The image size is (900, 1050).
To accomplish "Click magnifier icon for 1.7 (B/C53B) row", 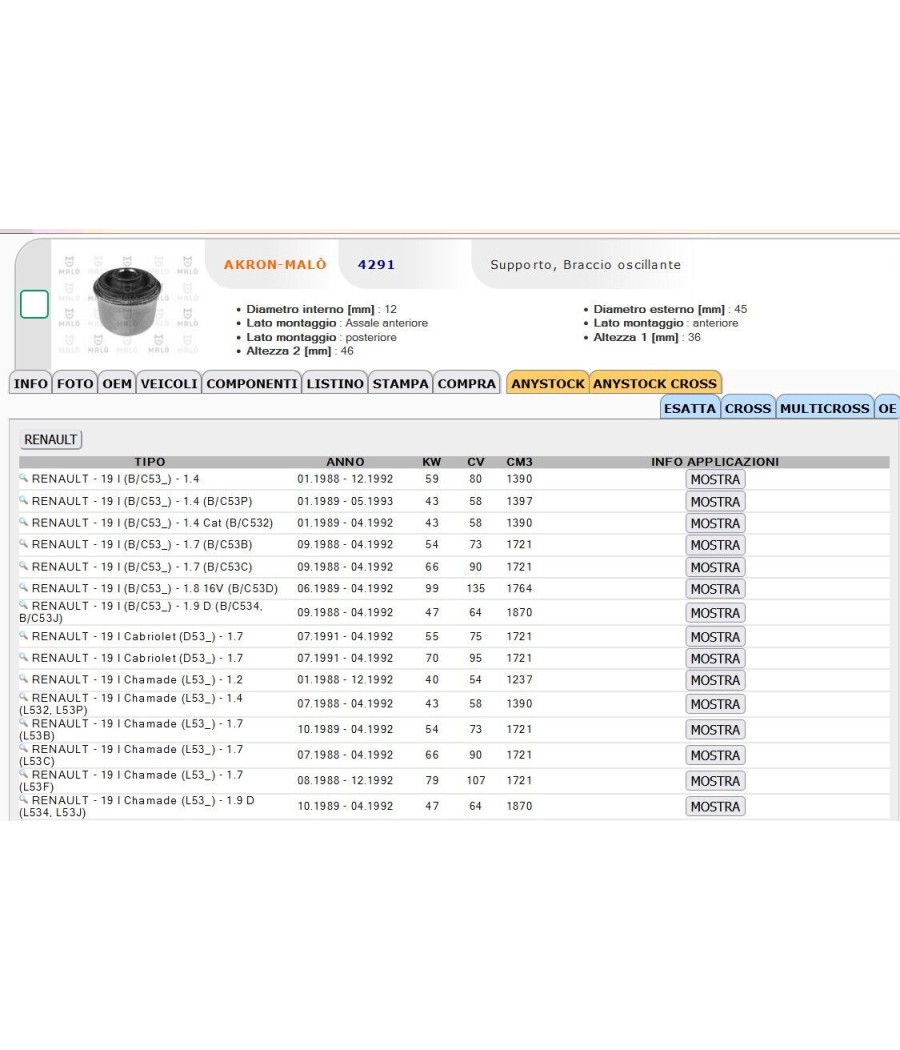I will tap(23, 543).
